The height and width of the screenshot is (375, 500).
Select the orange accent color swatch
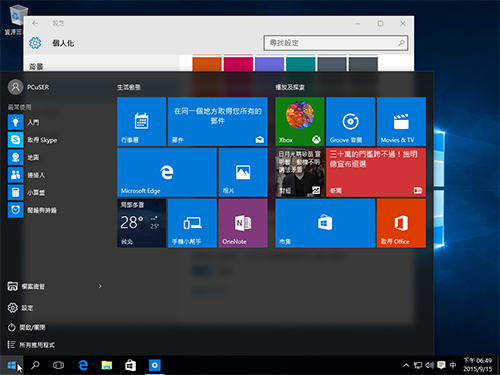point(207,63)
